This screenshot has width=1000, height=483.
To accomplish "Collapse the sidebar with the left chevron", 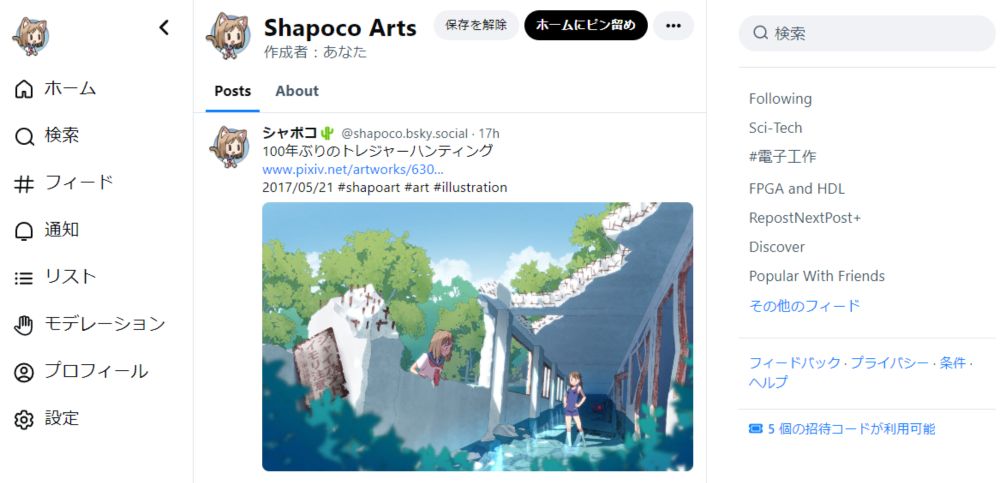I will pos(164,27).
